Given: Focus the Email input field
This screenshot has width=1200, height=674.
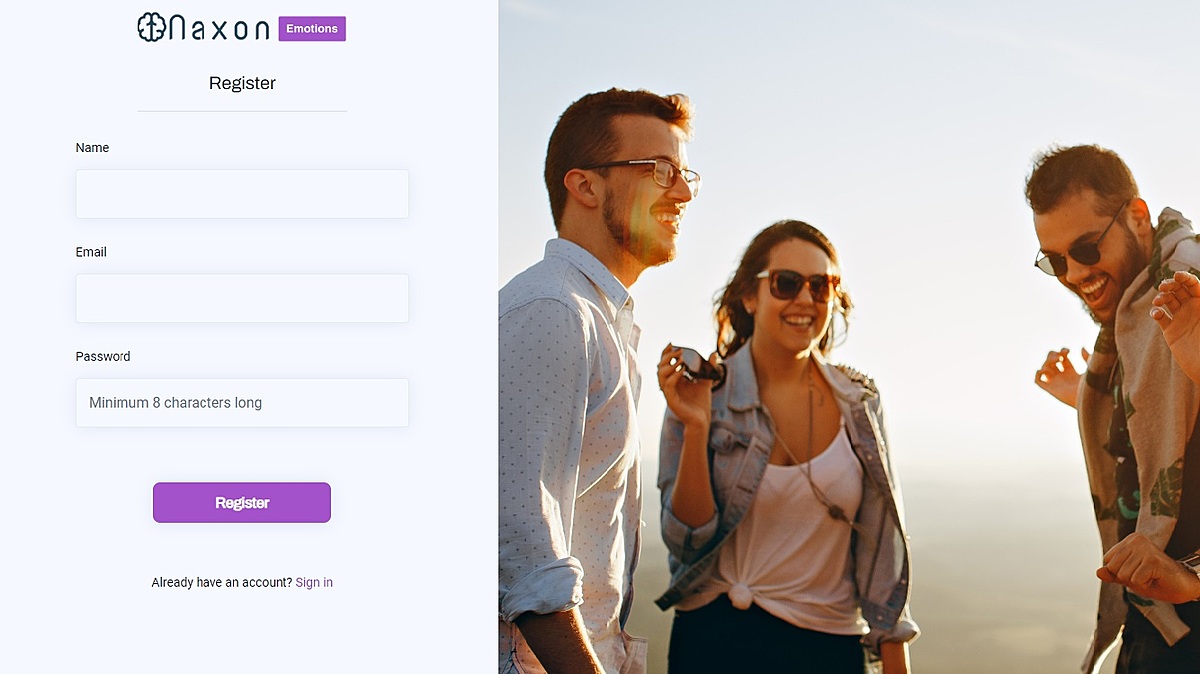Looking at the screenshot, I should click(x=242, y=298).
